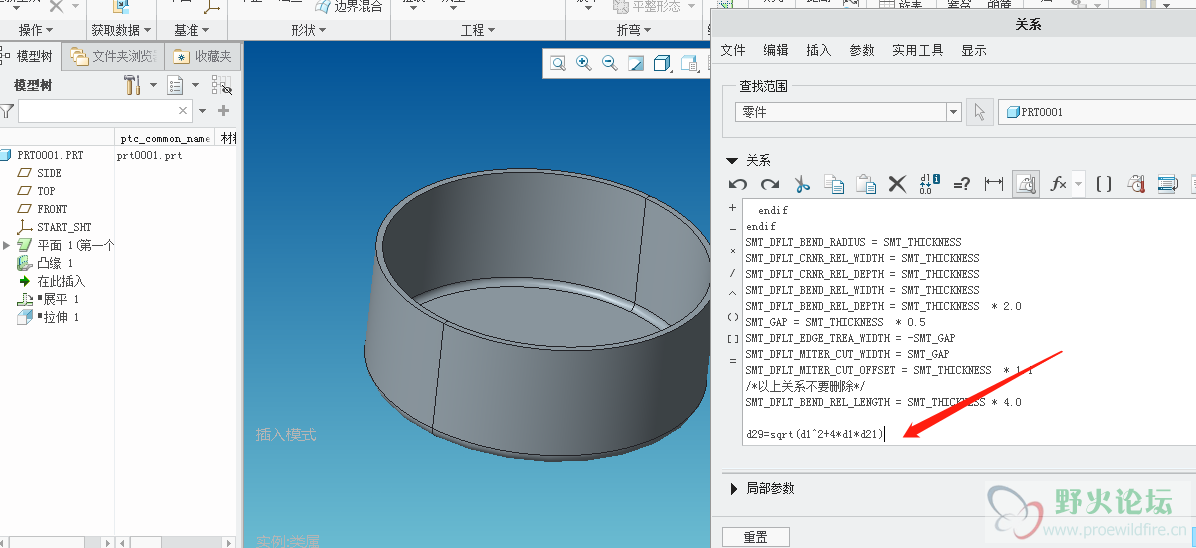Open the 文件 menu in Relations dialog
1196x548 pixels.
tap(733, 50)
